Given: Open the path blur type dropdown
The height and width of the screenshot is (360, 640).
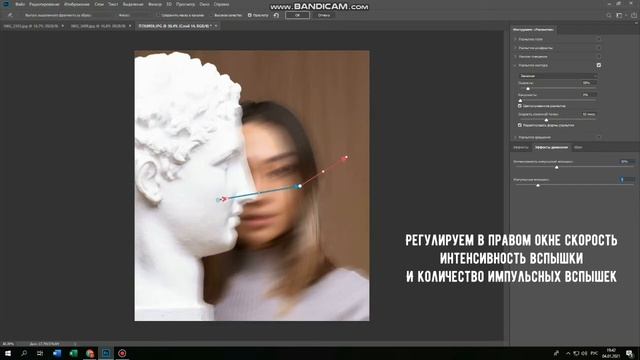Looking at the screenshot, I should (558, 76).
